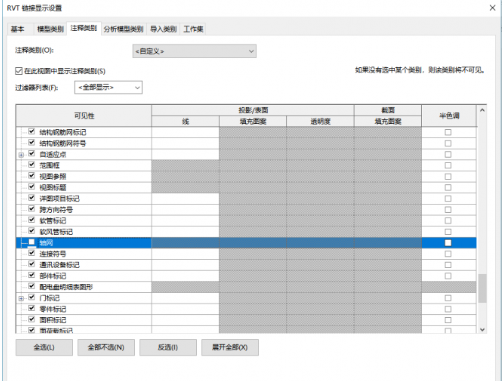
Task: Enable the 轴网 visibility checkbox
Action: [x=32, y=242]
